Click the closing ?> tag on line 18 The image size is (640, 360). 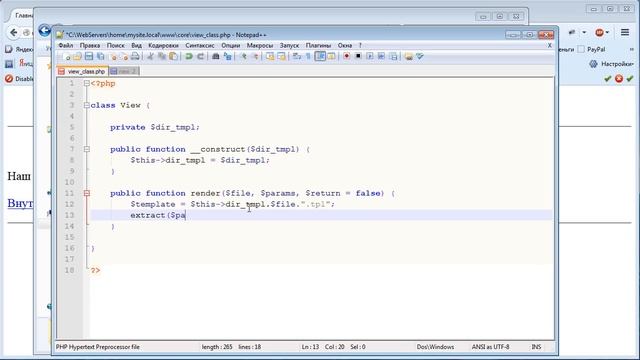(95, 270)
